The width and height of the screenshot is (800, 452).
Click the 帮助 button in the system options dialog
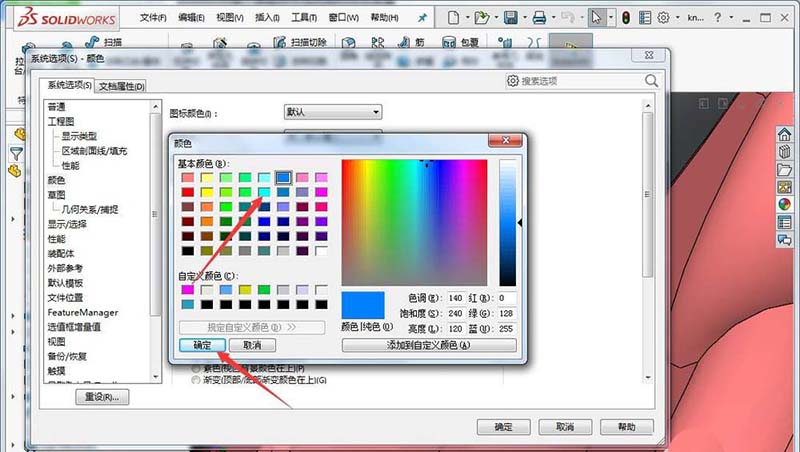click(x=627, y=426)
